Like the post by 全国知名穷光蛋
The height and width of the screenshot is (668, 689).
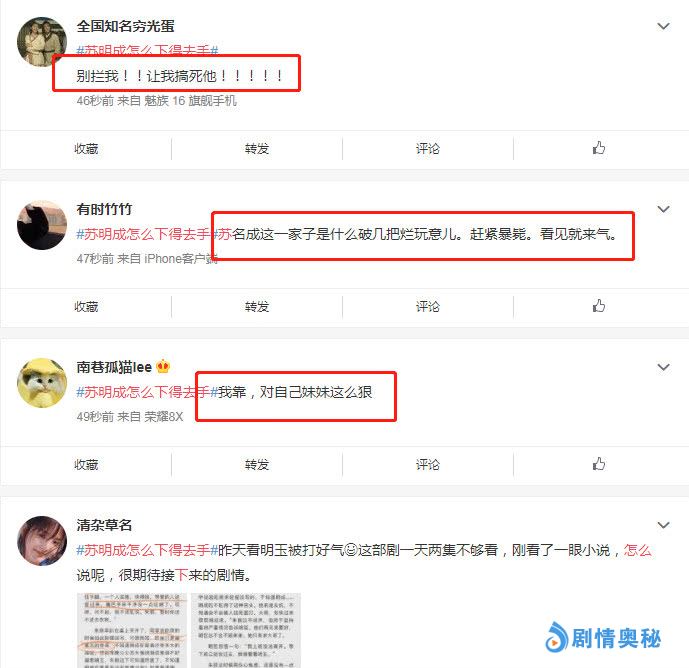598,148
